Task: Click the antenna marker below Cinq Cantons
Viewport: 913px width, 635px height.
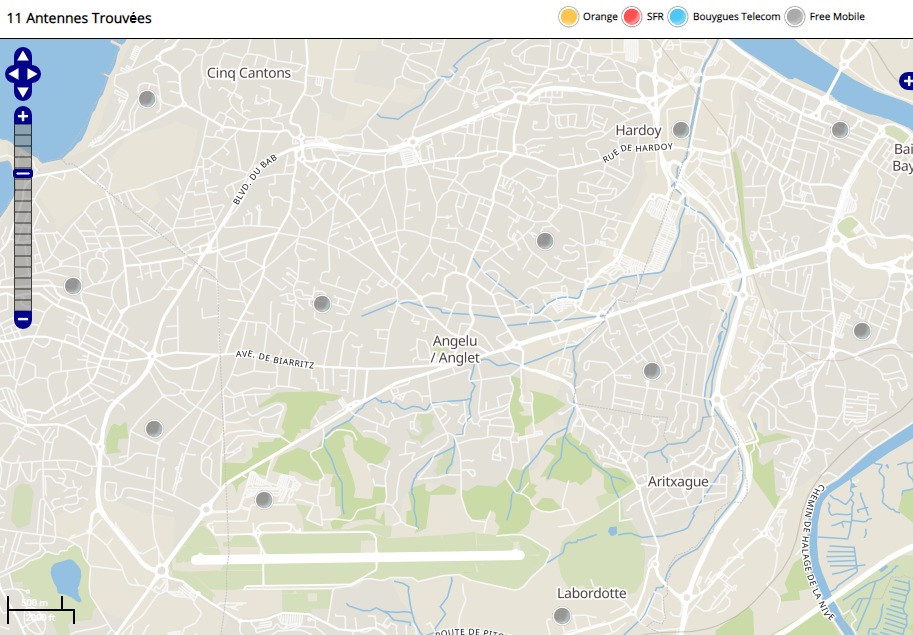Action: pos(147,99)
